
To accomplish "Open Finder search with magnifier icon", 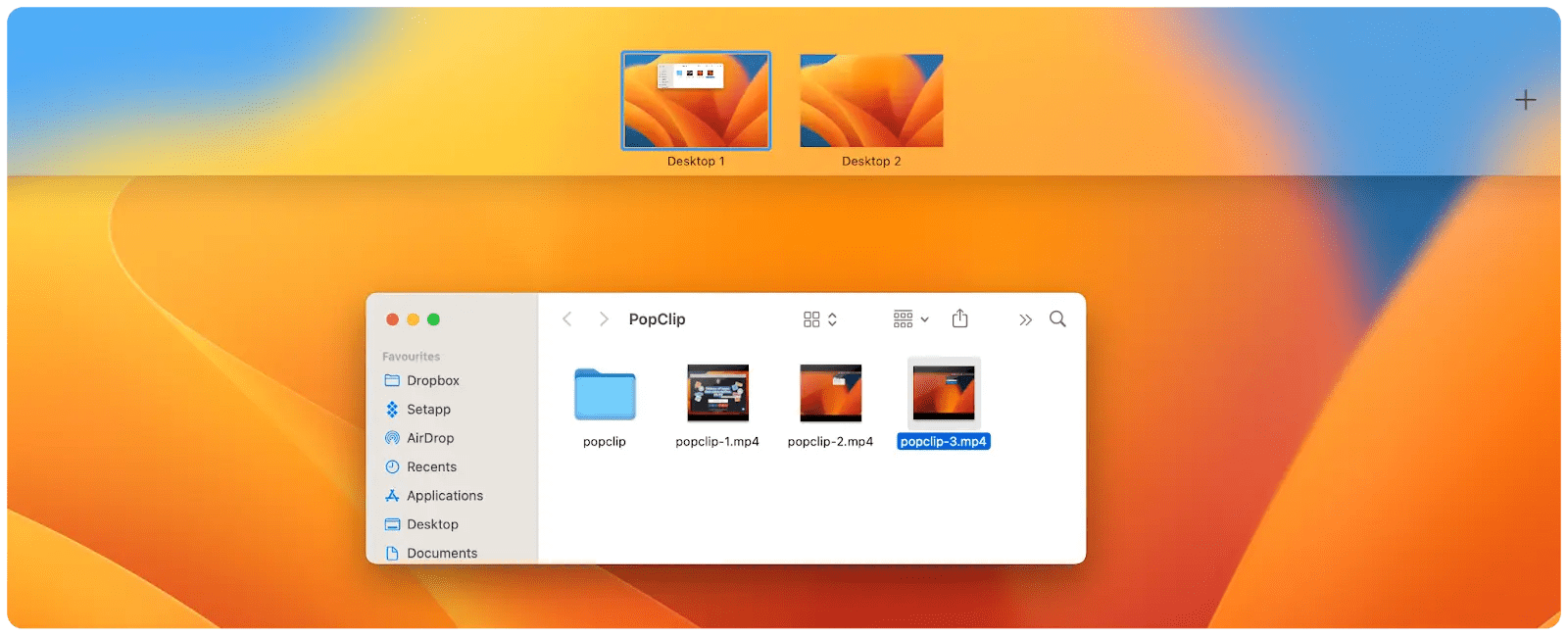I will pos(1057,318).
